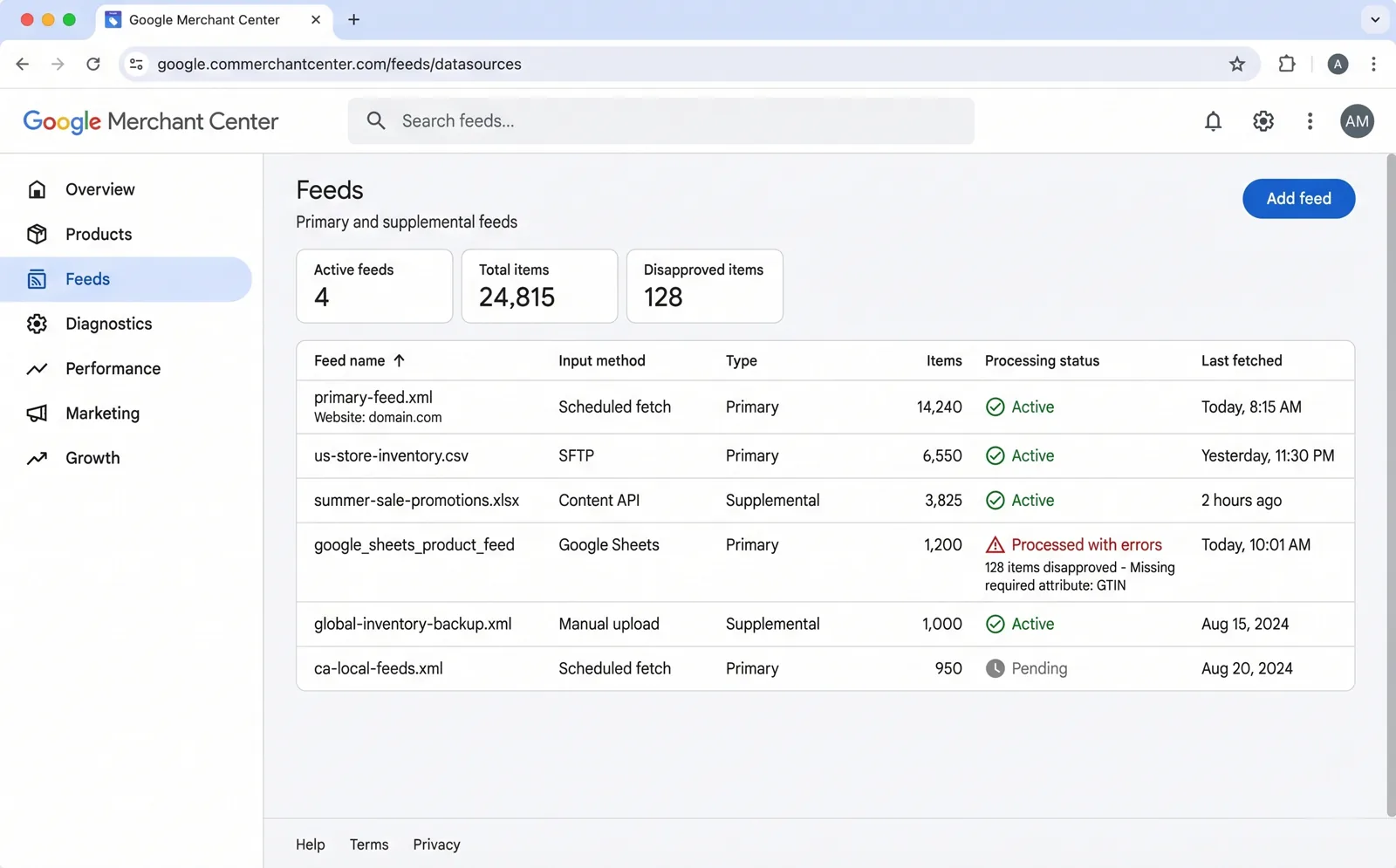Viewport: 1396px width, 868px height.
Task: Open the primary-feed.xml feed
Action: coord(373,397)
